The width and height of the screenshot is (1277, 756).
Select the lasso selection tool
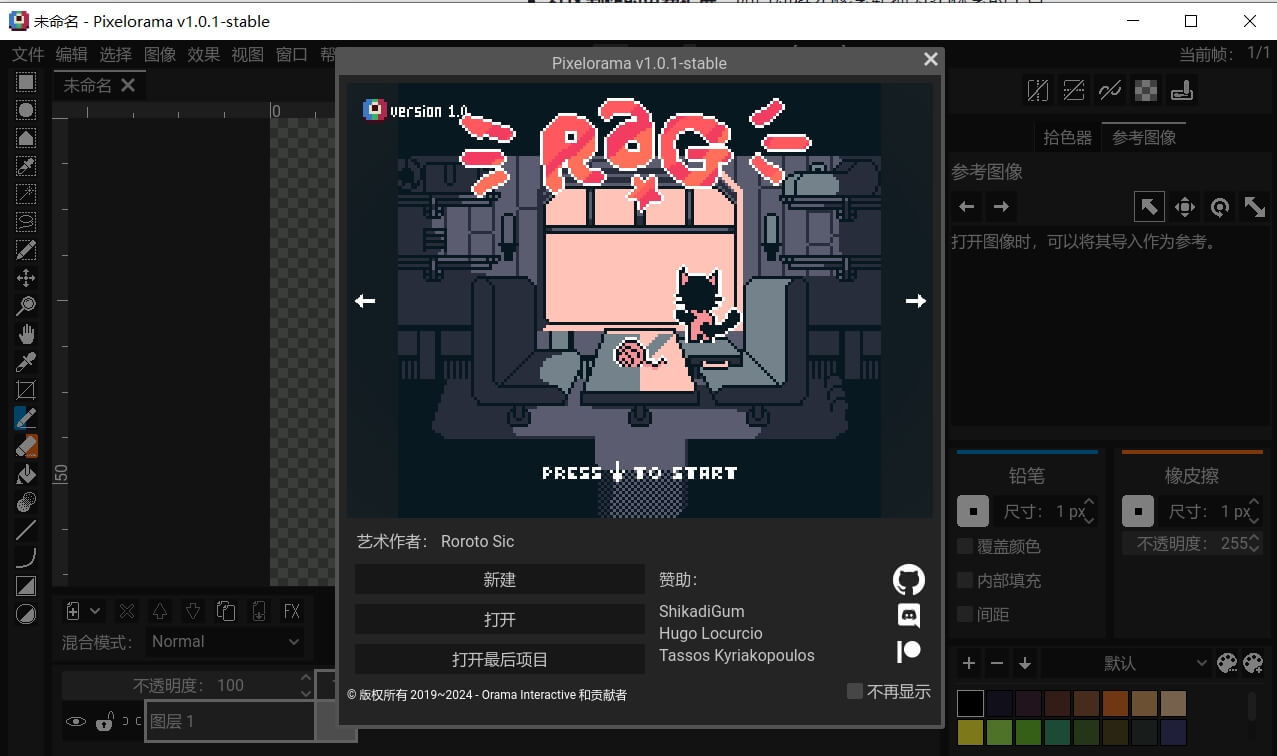click(26, 222)
